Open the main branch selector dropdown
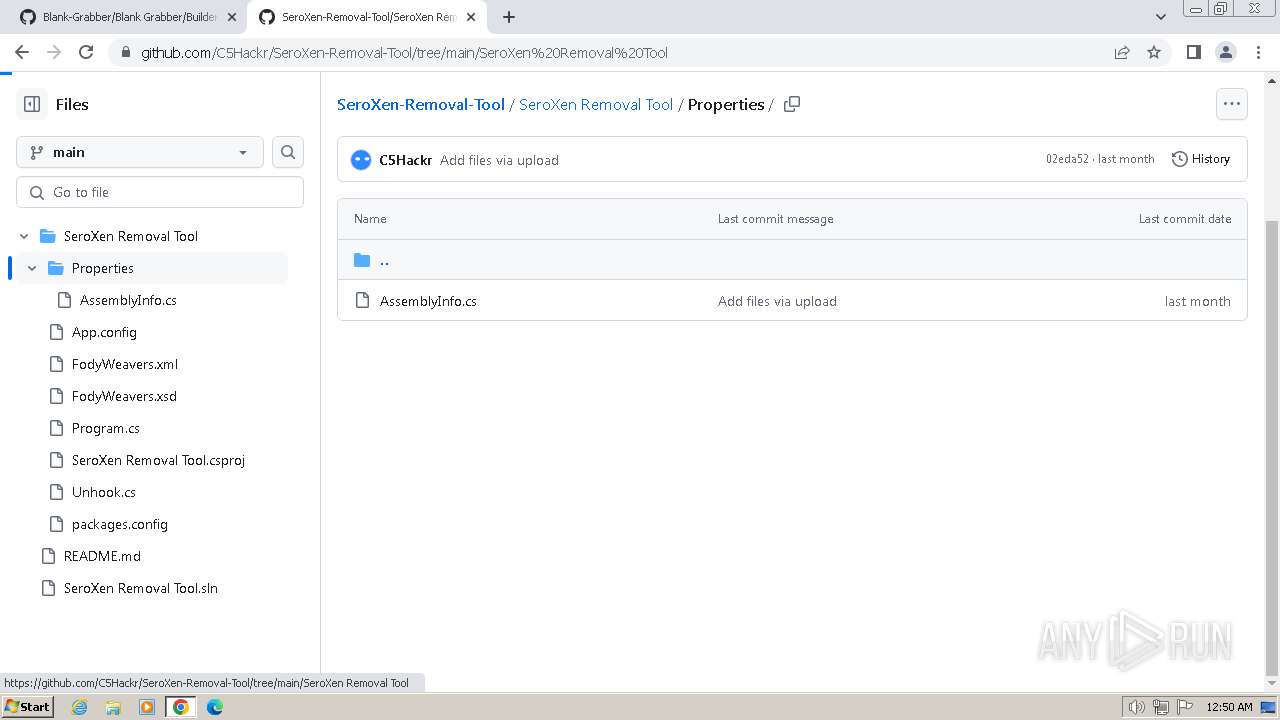Image resolution: width=1280 pixels, height=720 pixels. [x=140, y=152]
